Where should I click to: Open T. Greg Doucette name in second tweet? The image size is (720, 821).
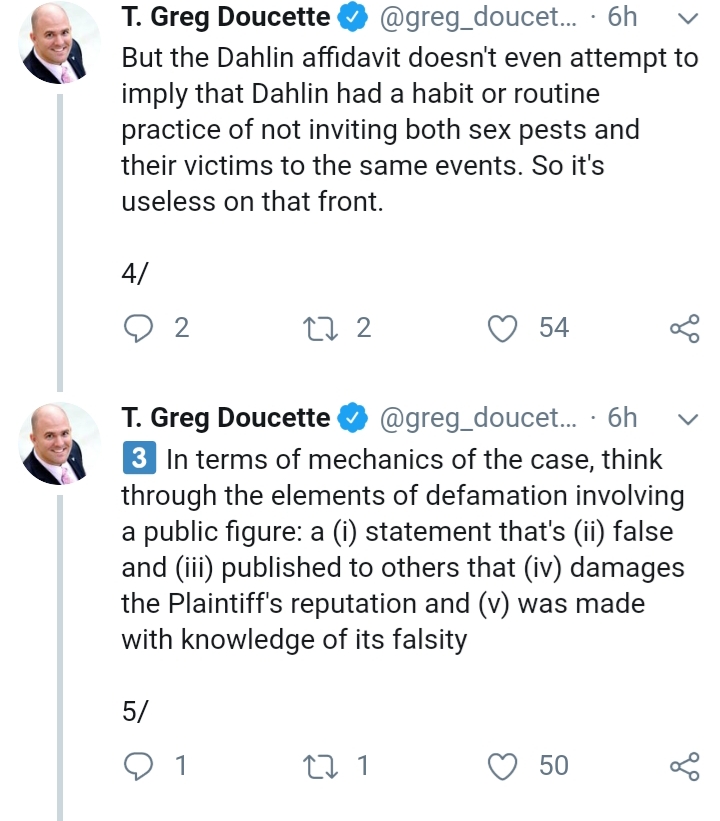coord(226,418)
